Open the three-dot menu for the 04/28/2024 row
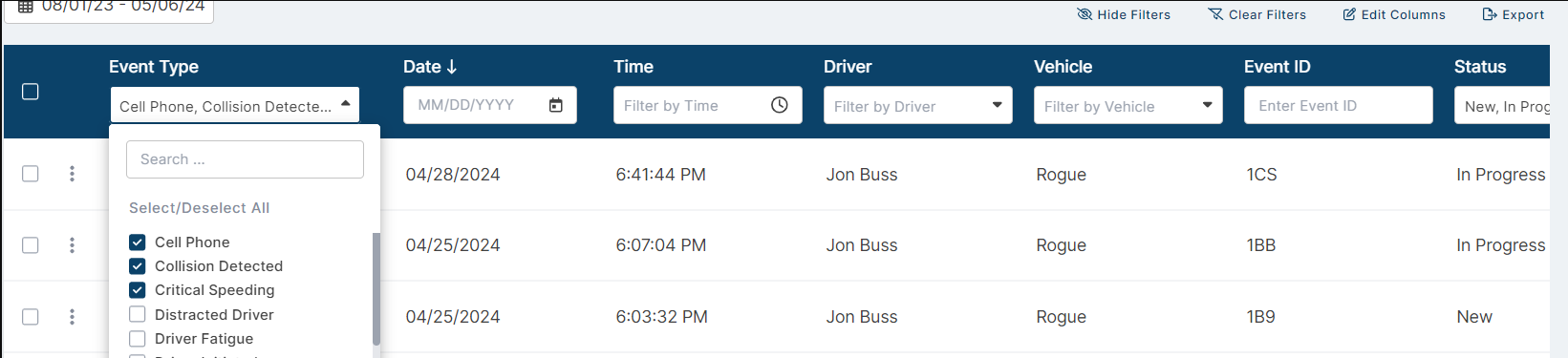1568x358 pixels. [72, 174]
